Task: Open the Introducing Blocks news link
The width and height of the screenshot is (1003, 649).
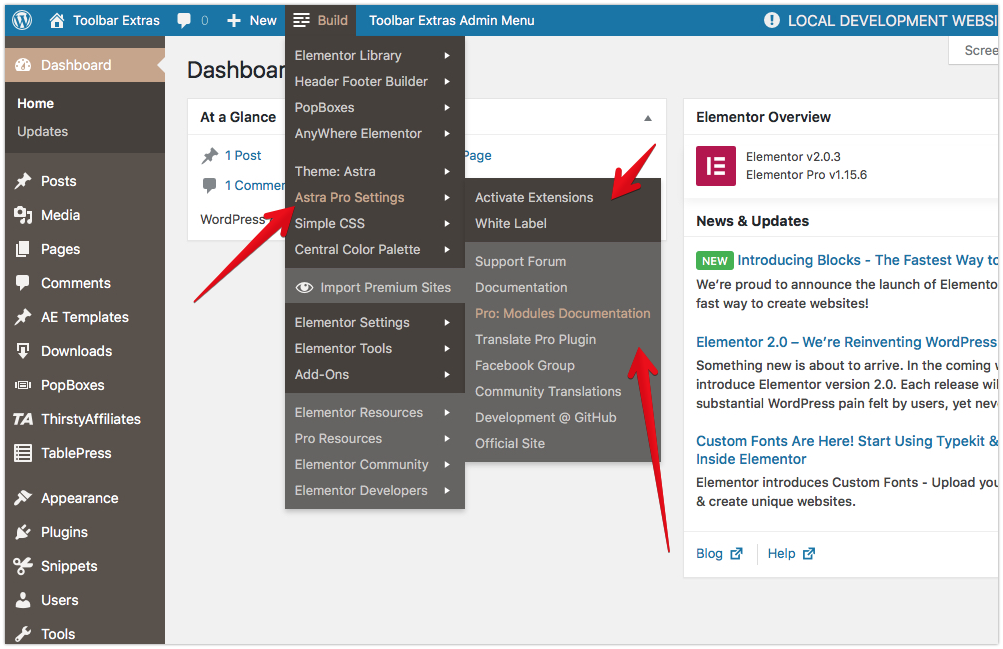Action: 867,260
